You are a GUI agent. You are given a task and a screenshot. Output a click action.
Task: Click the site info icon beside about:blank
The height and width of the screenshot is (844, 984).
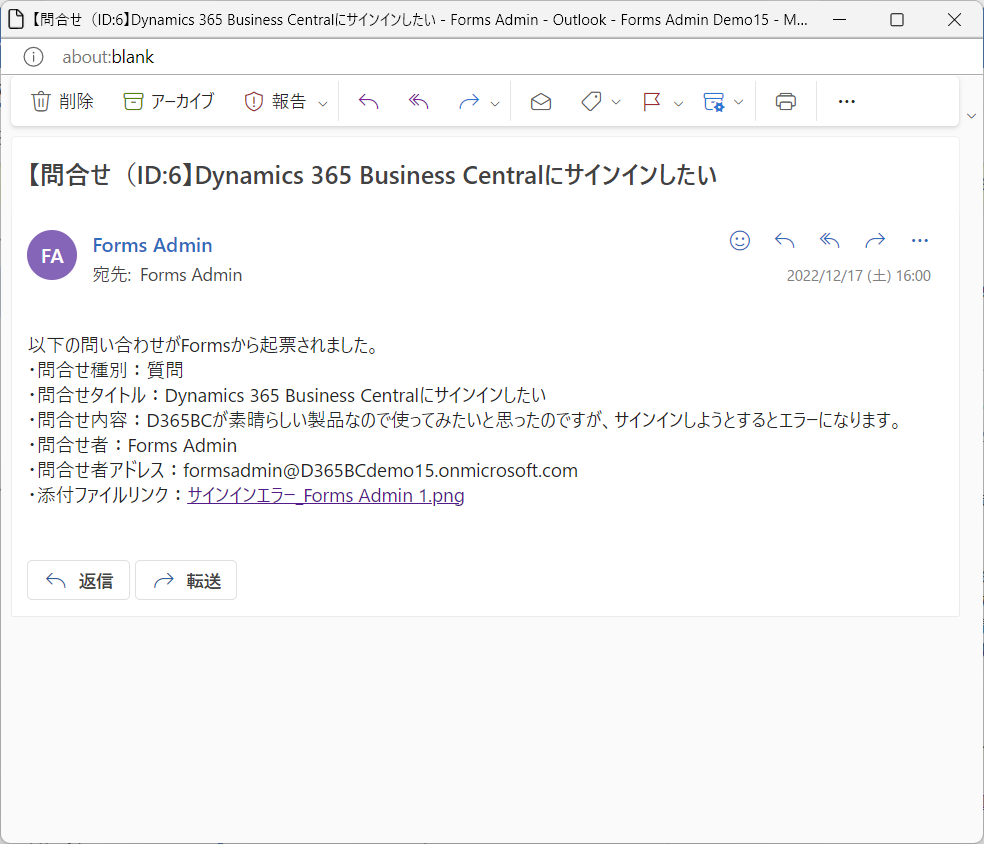tap(33, 57)
